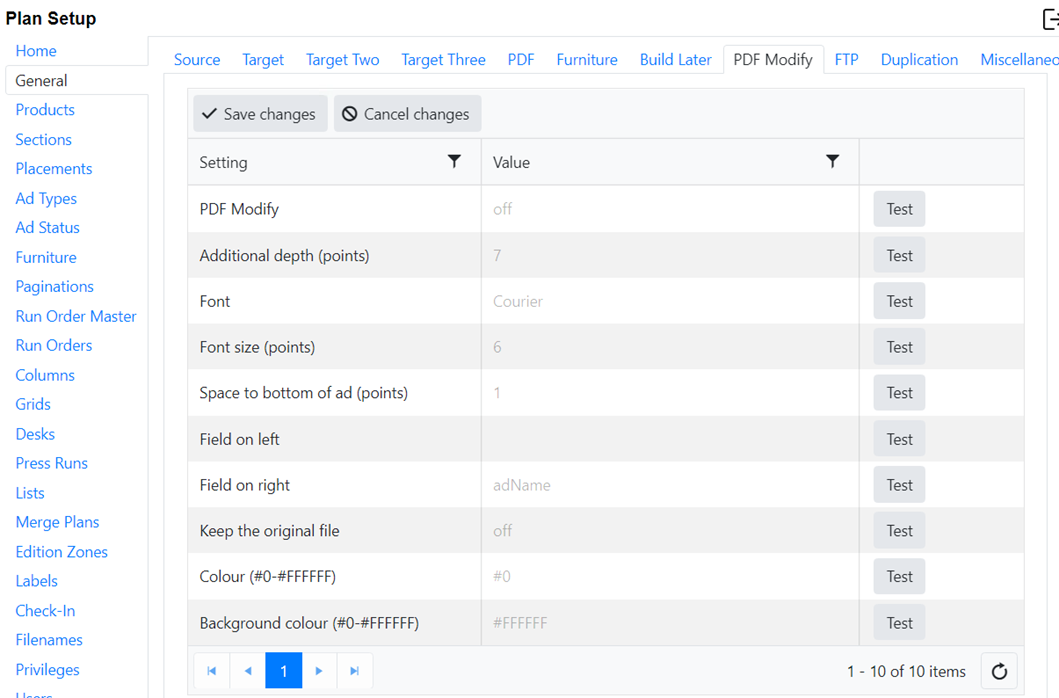Jump to the last page of results
1059x698 pixels.
[354, 671]
